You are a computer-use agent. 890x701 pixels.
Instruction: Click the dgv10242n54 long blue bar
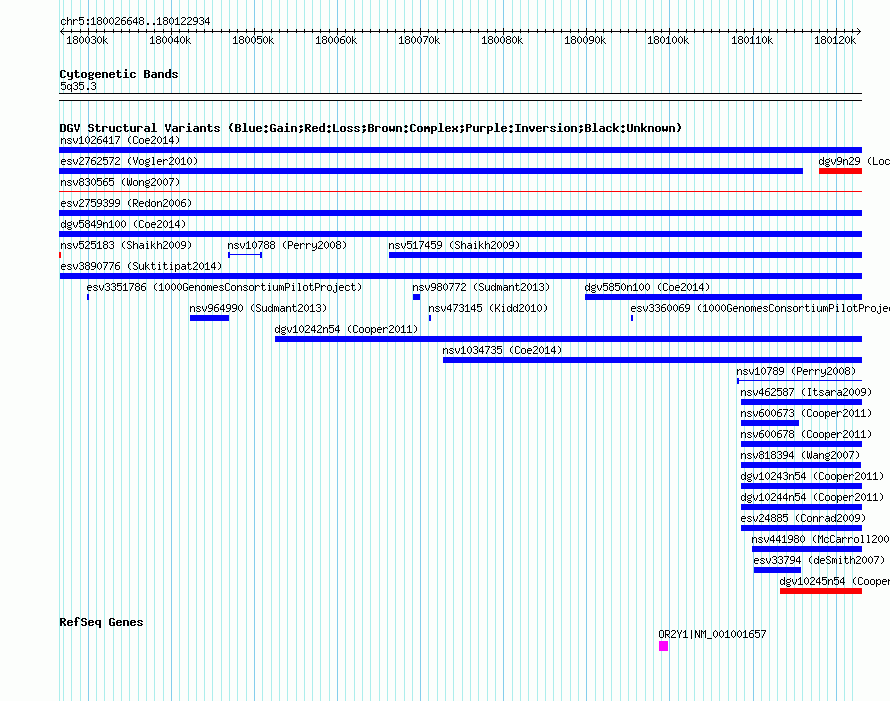[x=568, y=339]
